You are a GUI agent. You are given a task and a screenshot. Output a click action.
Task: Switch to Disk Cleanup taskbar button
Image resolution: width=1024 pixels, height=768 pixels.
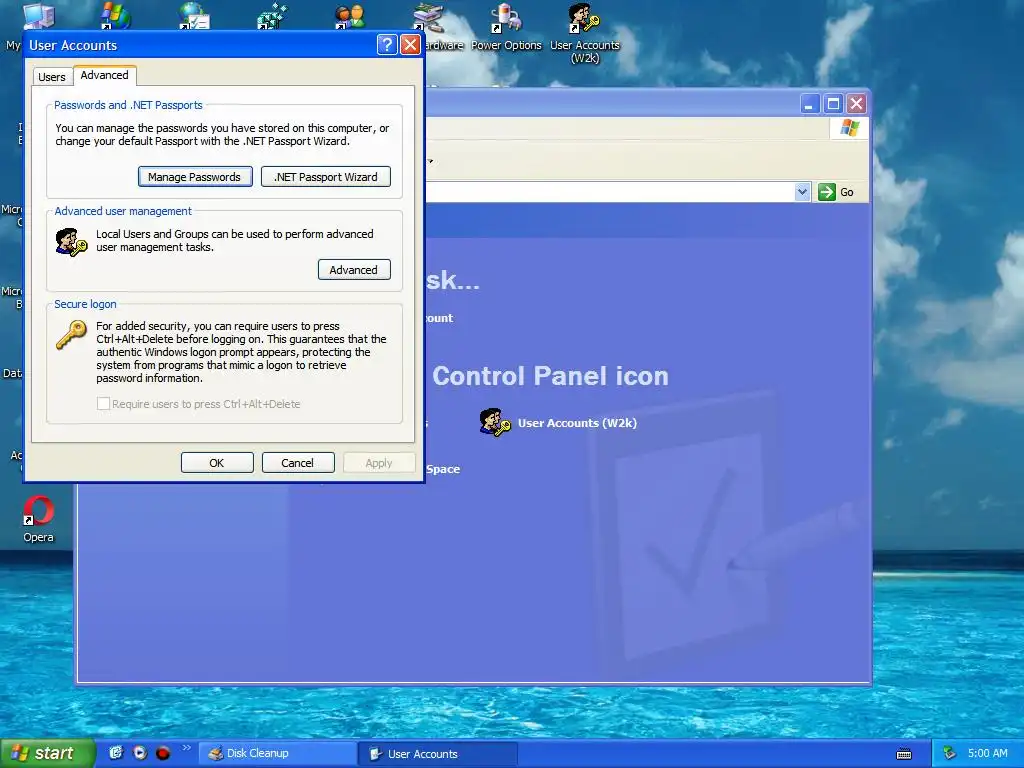point(277,754)
